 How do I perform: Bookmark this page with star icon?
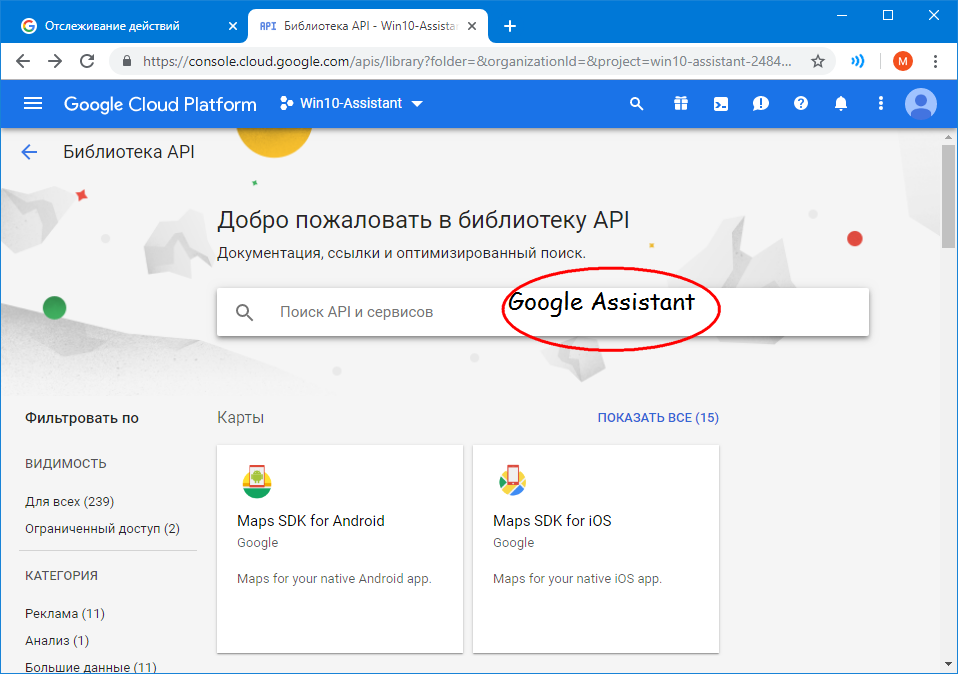[x=817, y=61]
